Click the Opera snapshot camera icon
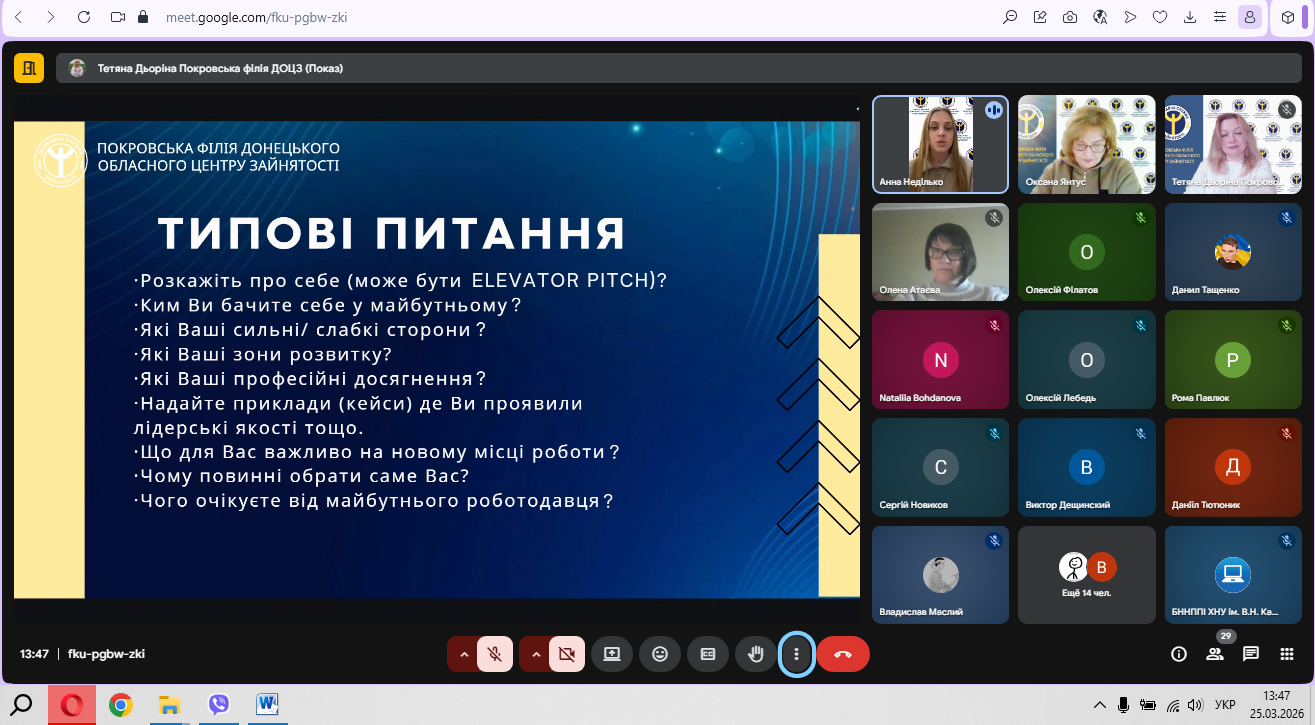 coord(1070,17)
